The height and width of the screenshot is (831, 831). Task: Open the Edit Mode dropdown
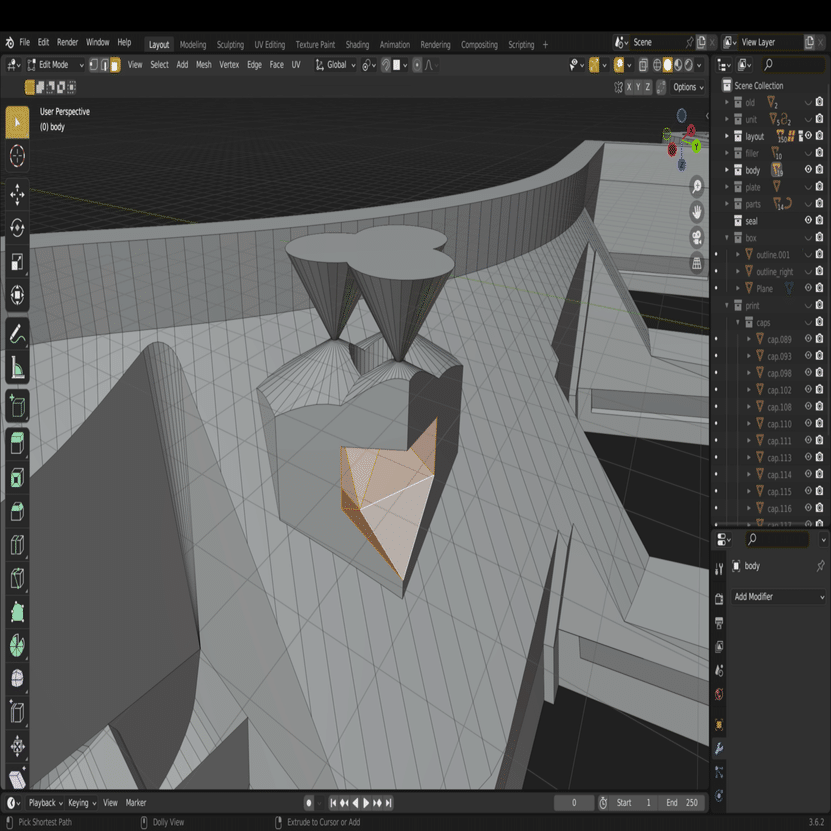click(x=55, y=65)
